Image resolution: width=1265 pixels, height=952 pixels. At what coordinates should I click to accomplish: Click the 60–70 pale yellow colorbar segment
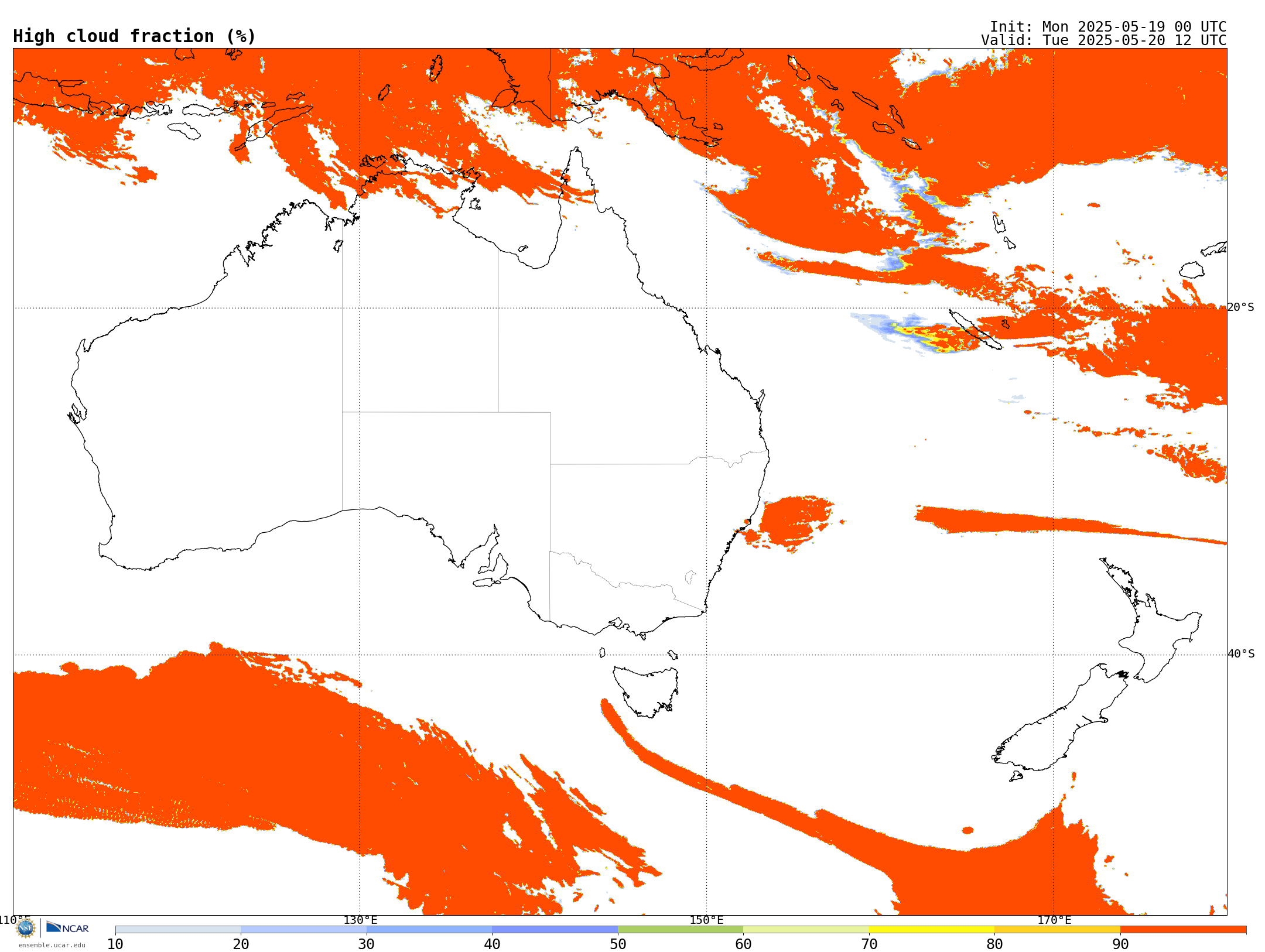806,930
